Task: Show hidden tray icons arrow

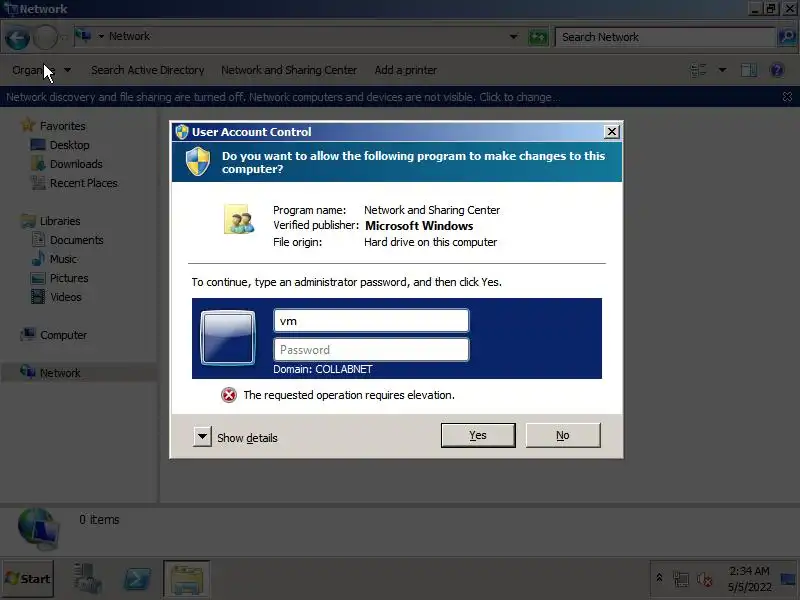Action: (x=659, y=578)
